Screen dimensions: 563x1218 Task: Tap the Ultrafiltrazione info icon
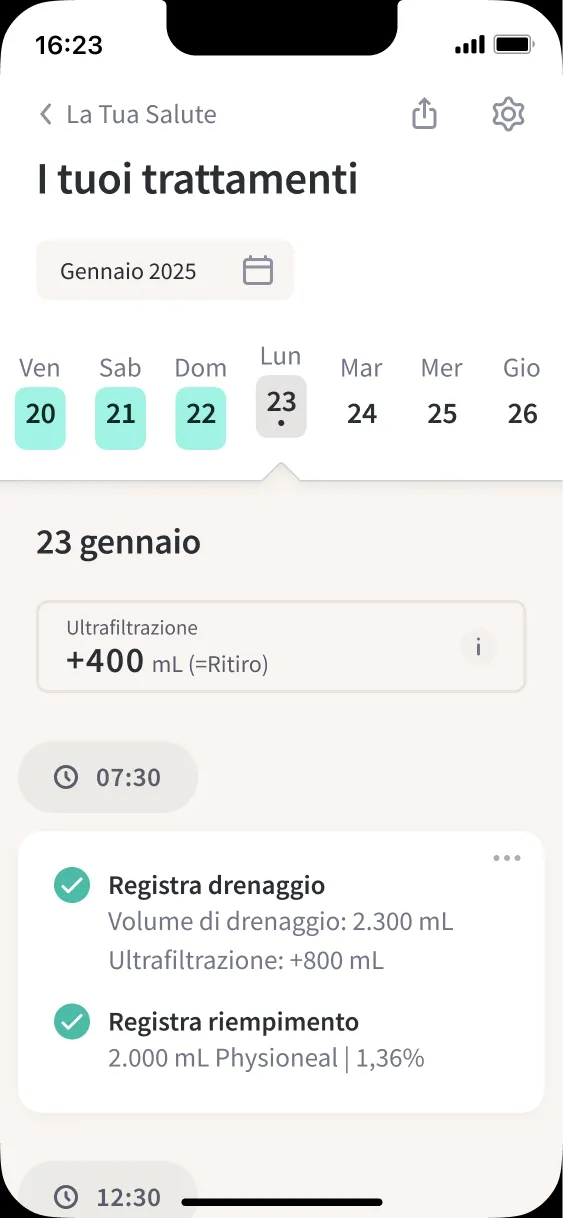[478, 647]
